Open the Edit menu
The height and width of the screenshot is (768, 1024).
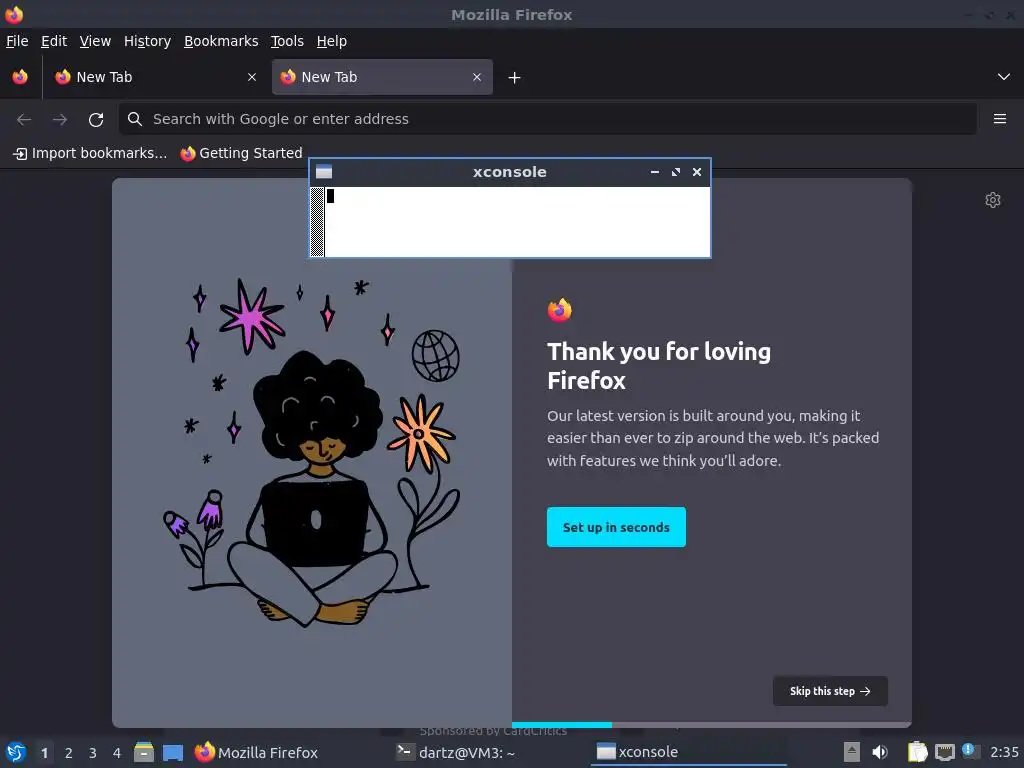(54, 41)
